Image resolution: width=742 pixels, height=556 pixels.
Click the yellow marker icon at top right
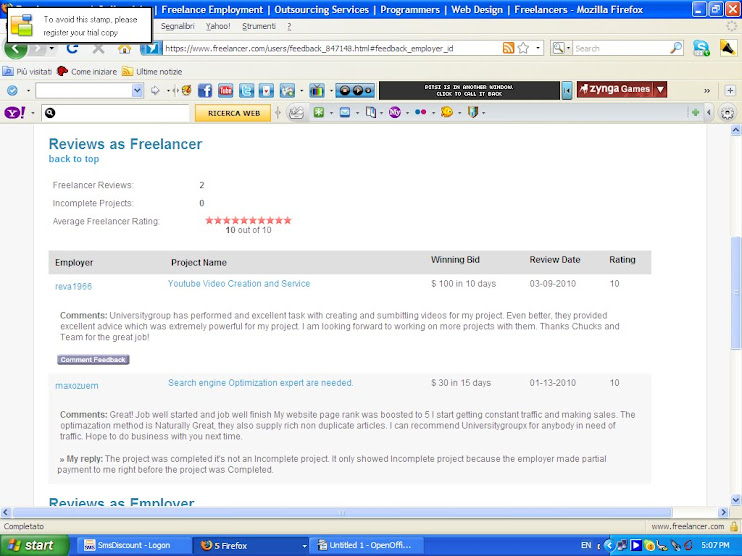tap(728, 48)
